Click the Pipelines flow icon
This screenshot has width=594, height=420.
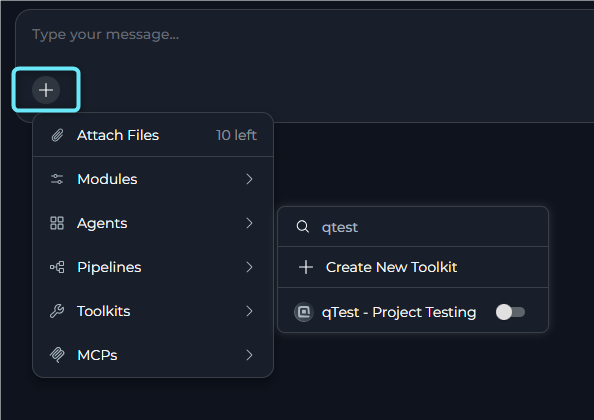tap(57, 267)
